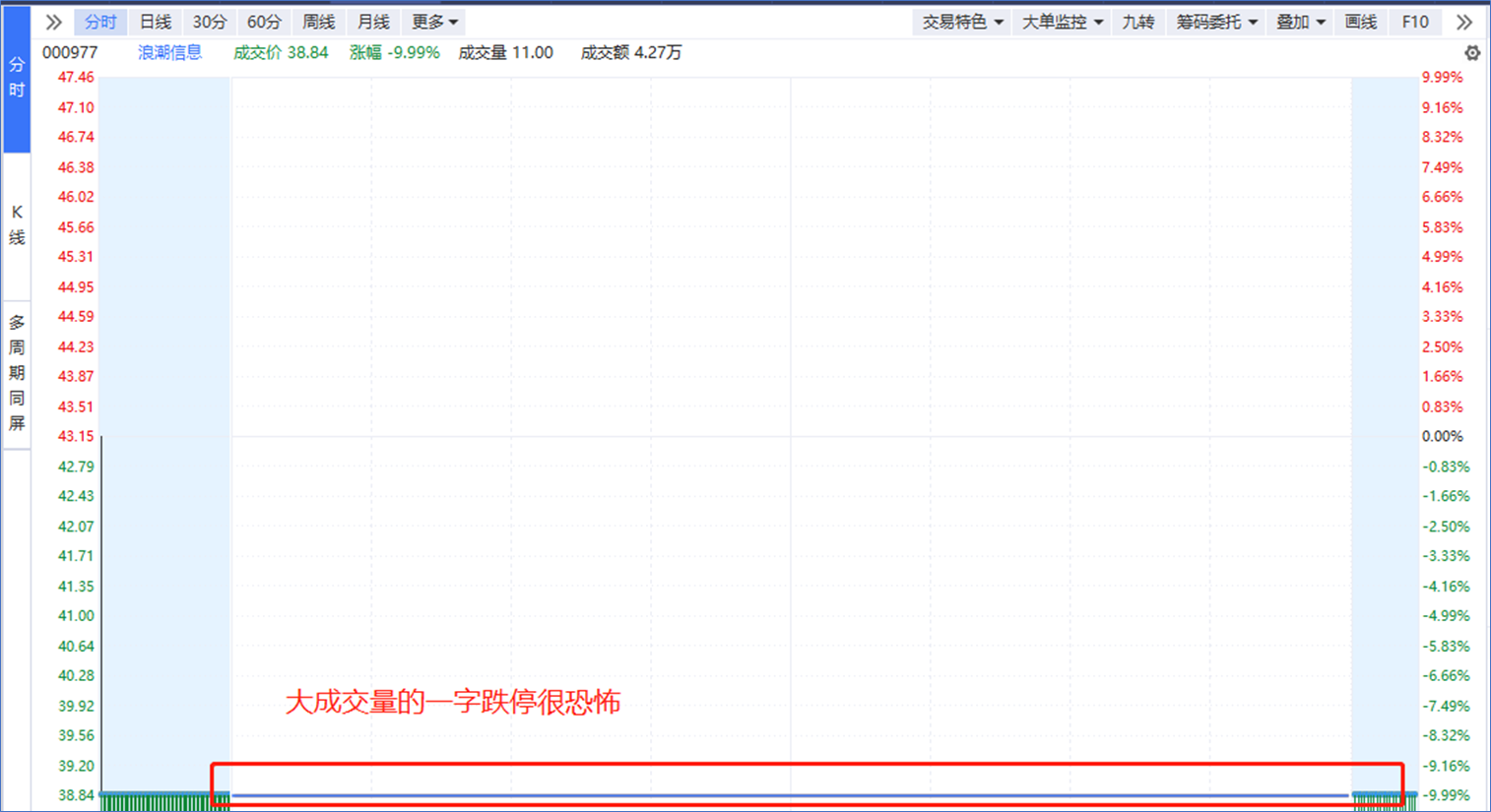Select the 30分 timeframe

point(209,22)
